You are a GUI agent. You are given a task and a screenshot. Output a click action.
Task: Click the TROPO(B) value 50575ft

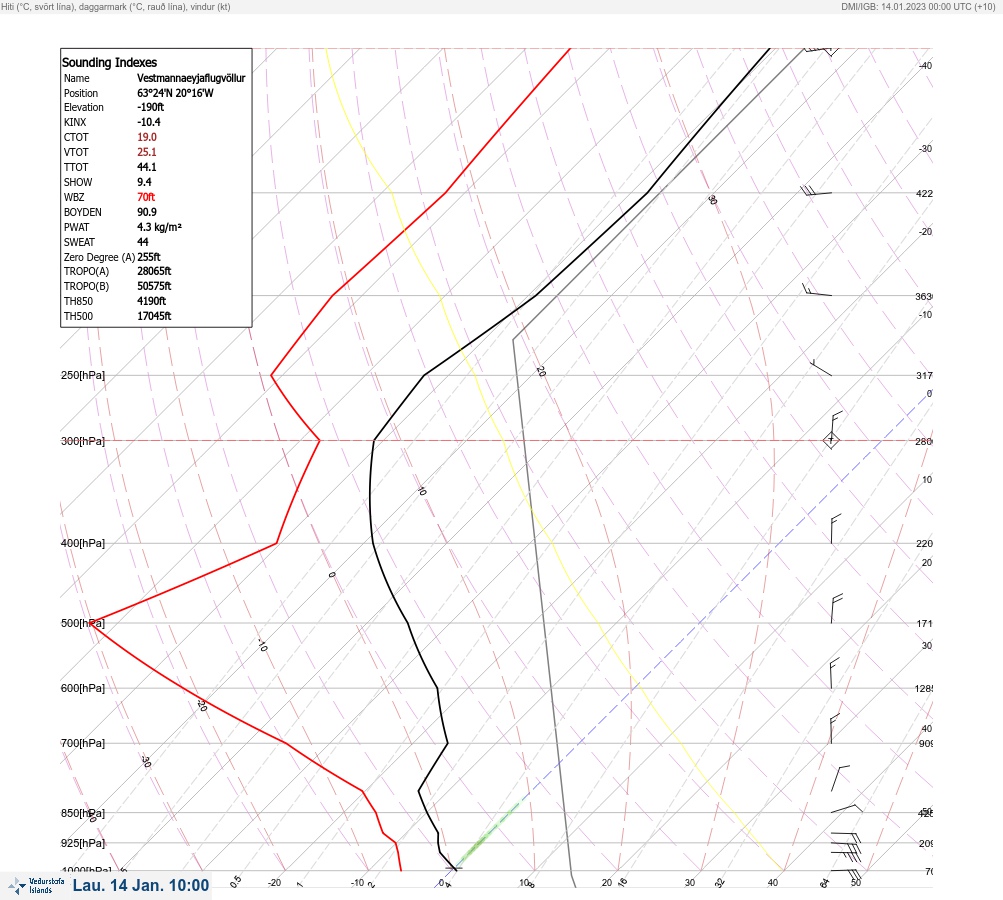[154, 286]
